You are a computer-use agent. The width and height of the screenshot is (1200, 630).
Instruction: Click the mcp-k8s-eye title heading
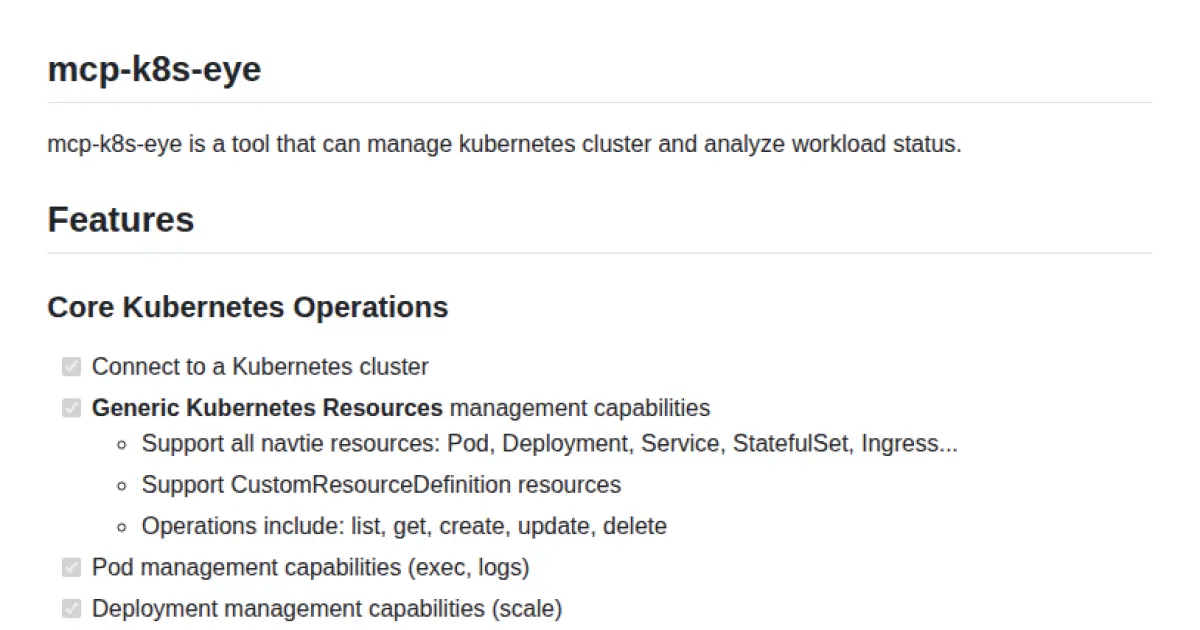tap(154, 70)
